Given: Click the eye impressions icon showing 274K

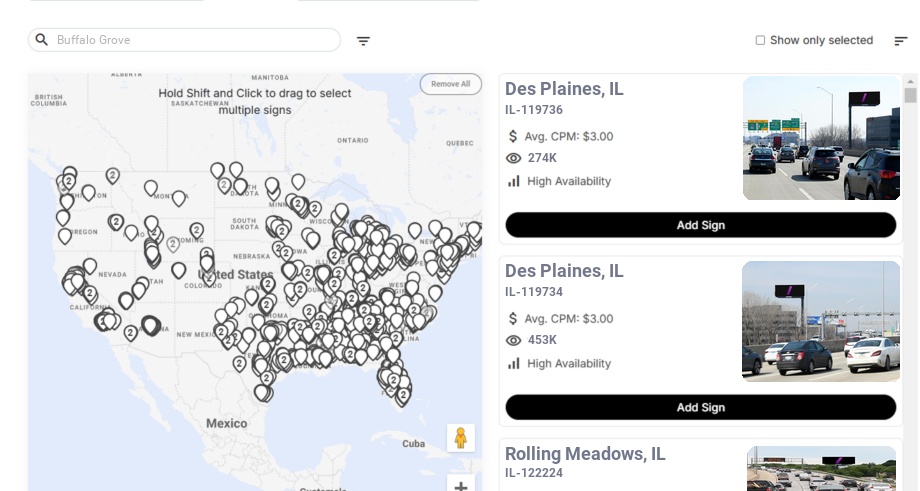Looking at the screenshot, I should (514, 158).
